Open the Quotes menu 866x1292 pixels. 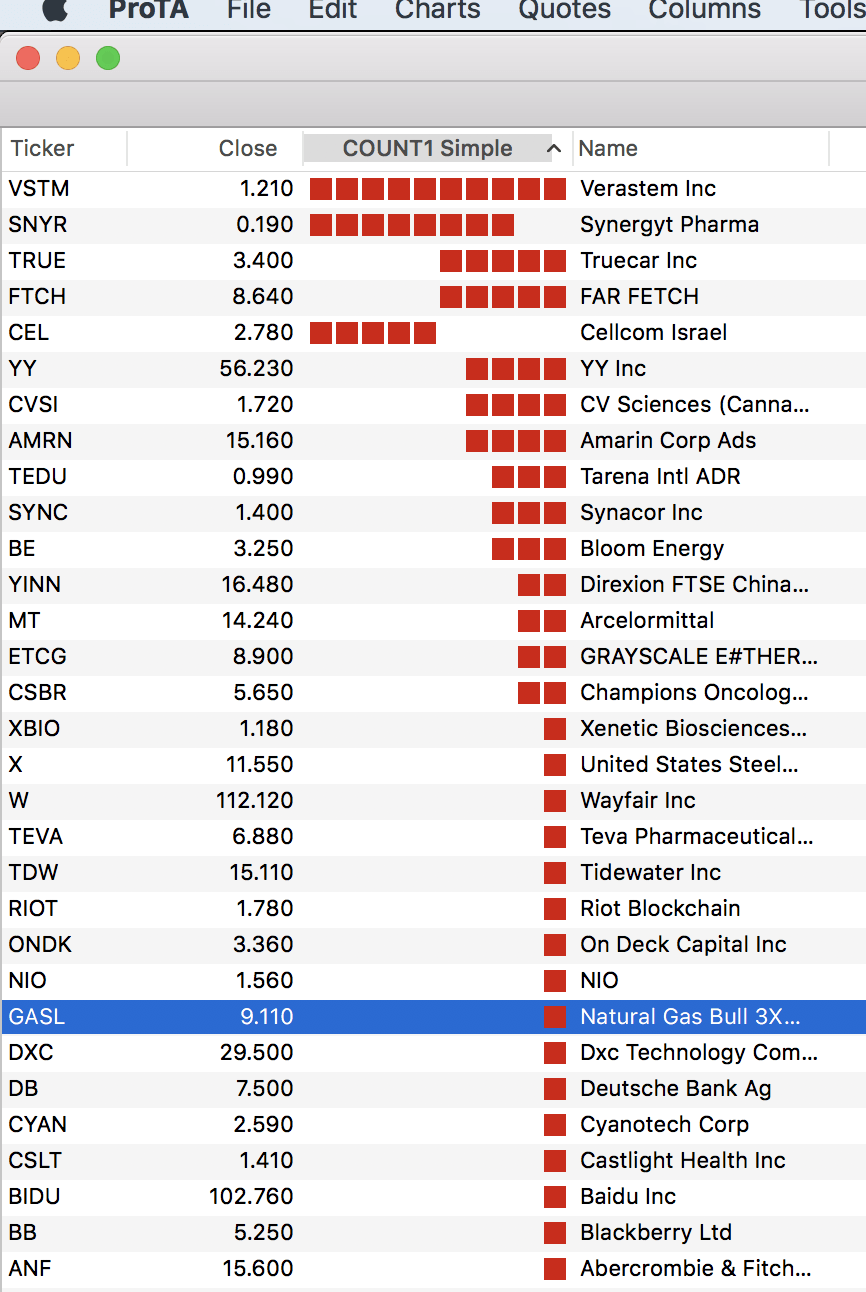coord(564,10)
